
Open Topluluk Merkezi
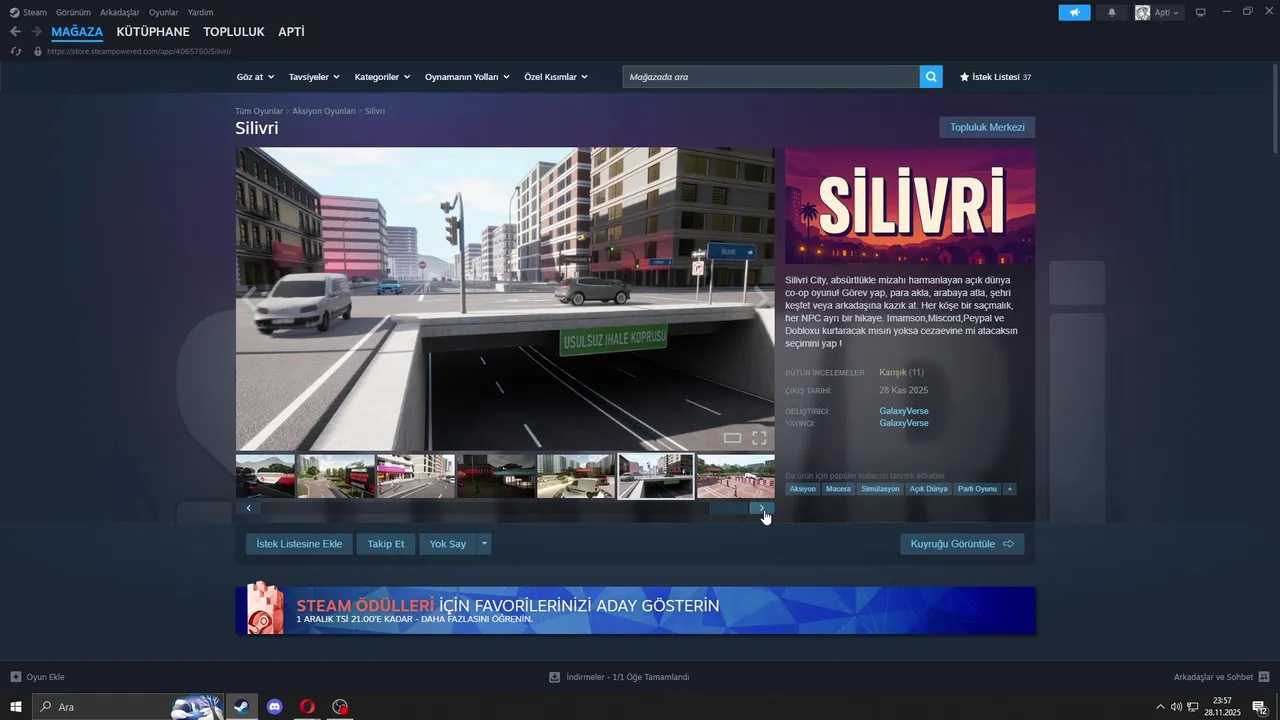(987, 128)
